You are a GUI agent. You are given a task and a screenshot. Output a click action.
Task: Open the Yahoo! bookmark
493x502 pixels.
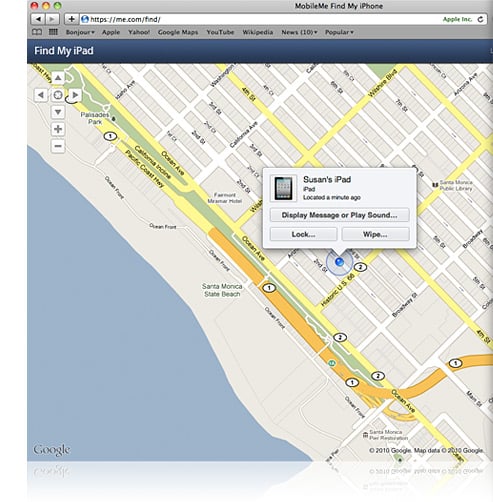139,32
